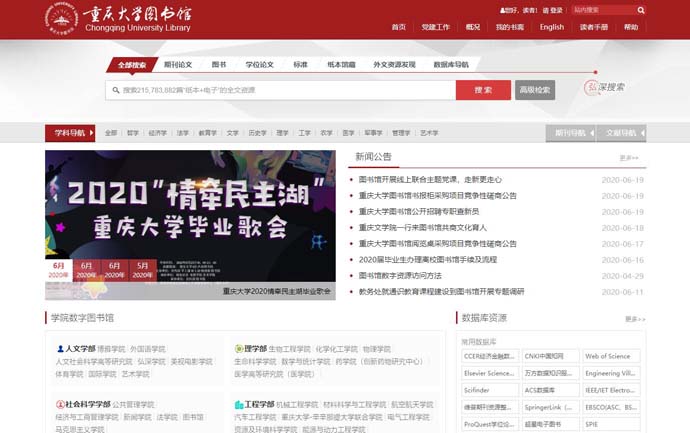Open the CNKI中国知网 database
The image size is (690, 433).
tap(551, 356)
